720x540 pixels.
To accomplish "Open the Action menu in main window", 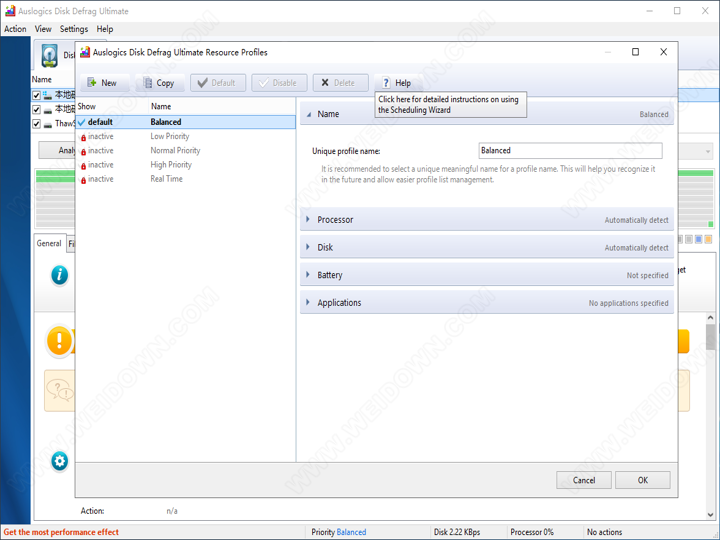I will pyautogui.click(x=15, y=29).
